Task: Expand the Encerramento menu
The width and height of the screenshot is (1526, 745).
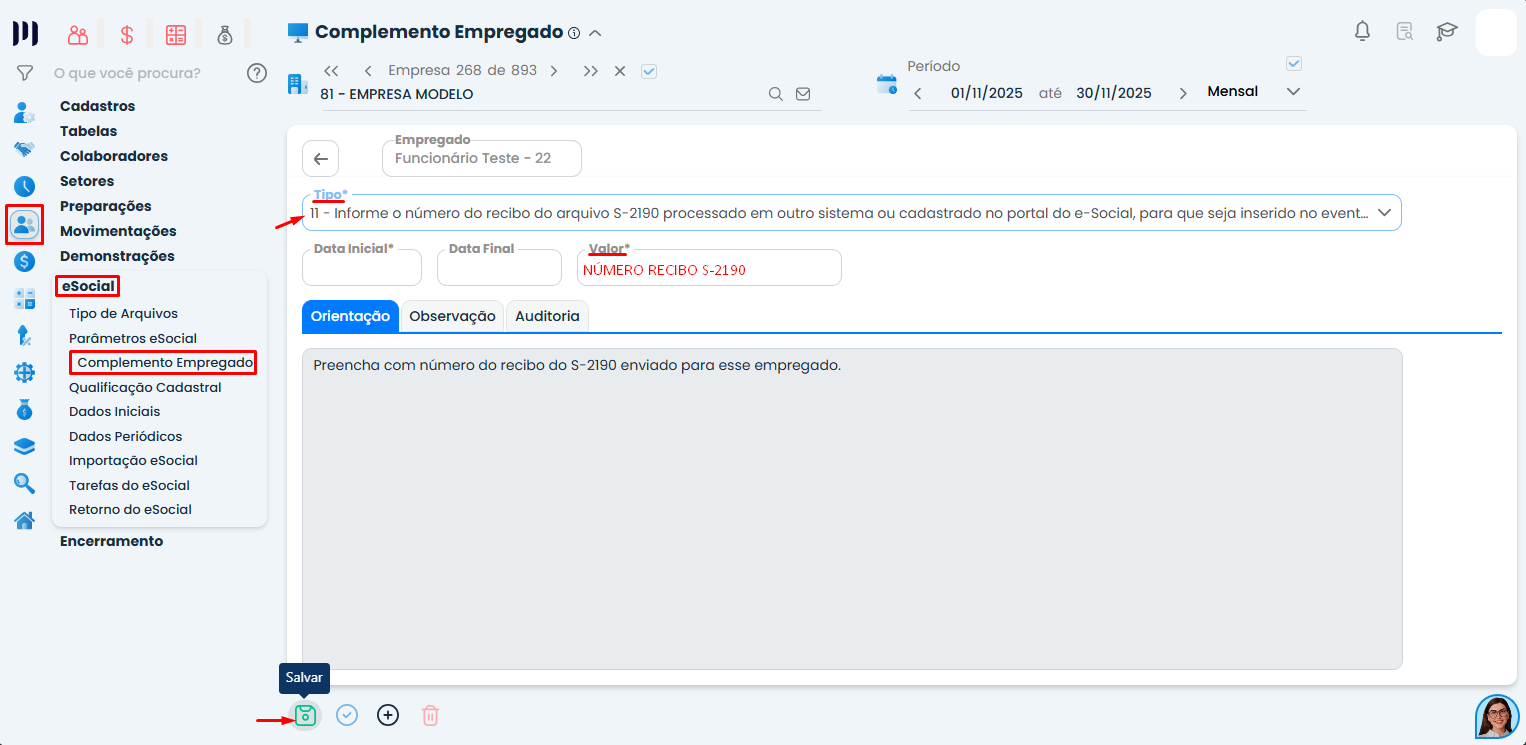Action: pyautogui.click(x=111, y=541)
